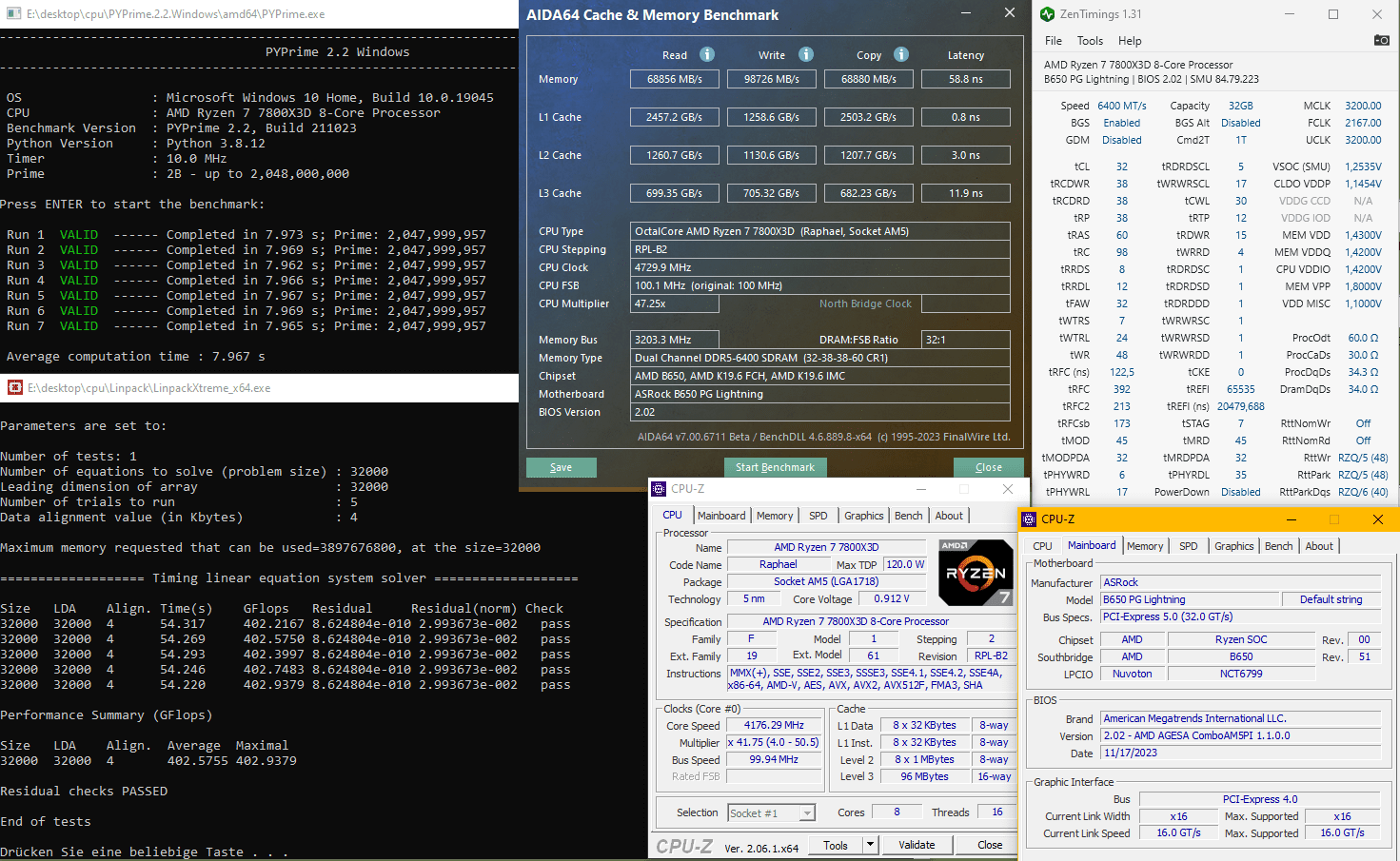Select Bench tab in the orange CPU-Z Mainboard window
Viewport: 1400px width, 861px height.
point(1279,546)
